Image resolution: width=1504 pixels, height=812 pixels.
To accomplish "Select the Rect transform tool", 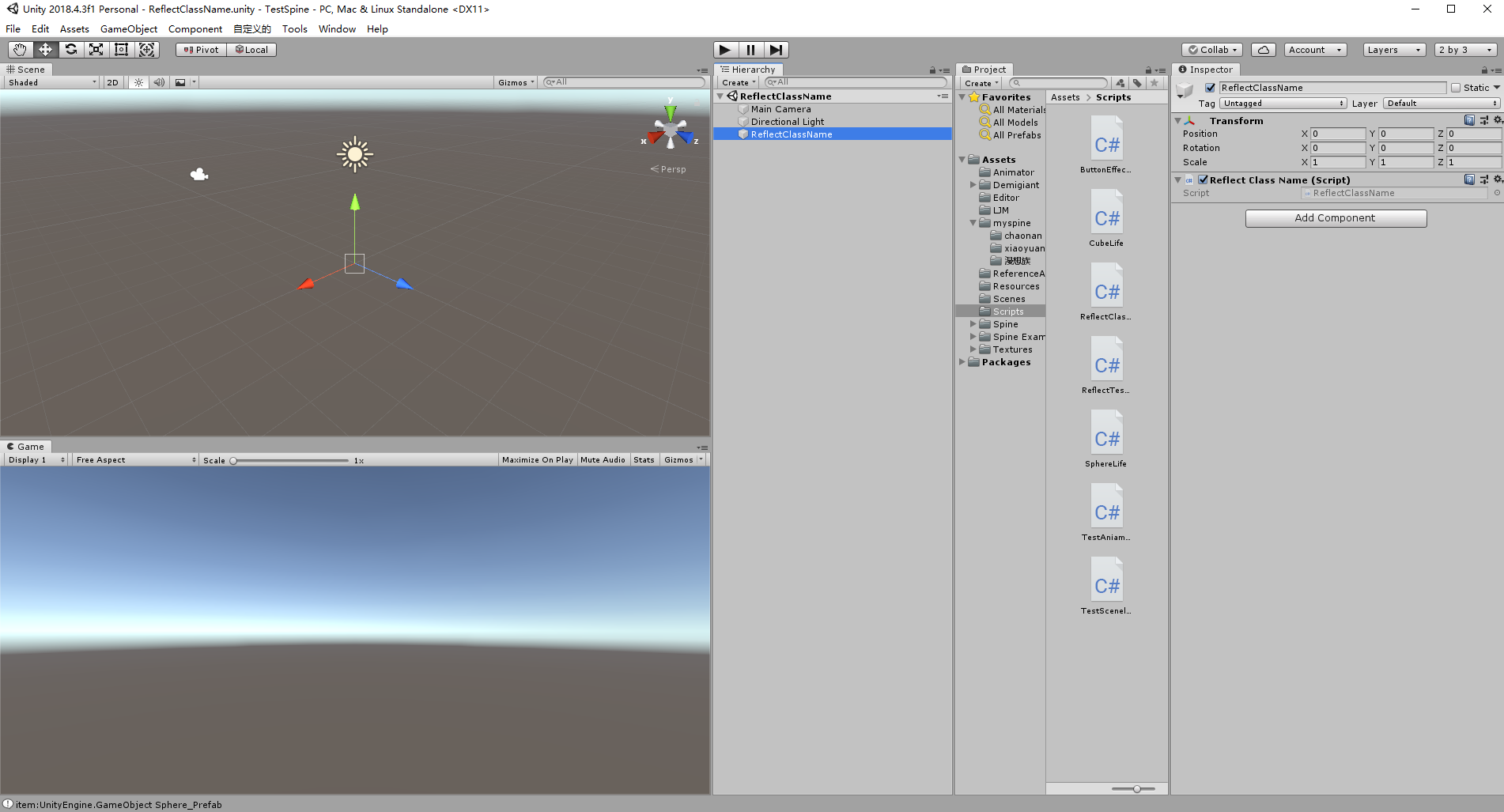I will coord(122,50).
